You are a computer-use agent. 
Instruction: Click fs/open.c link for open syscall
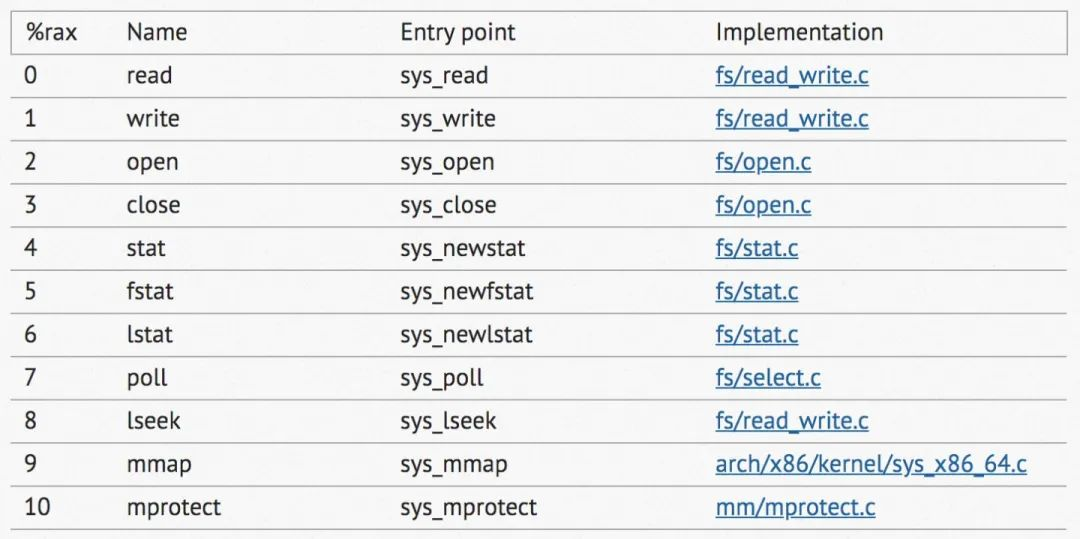762,162
